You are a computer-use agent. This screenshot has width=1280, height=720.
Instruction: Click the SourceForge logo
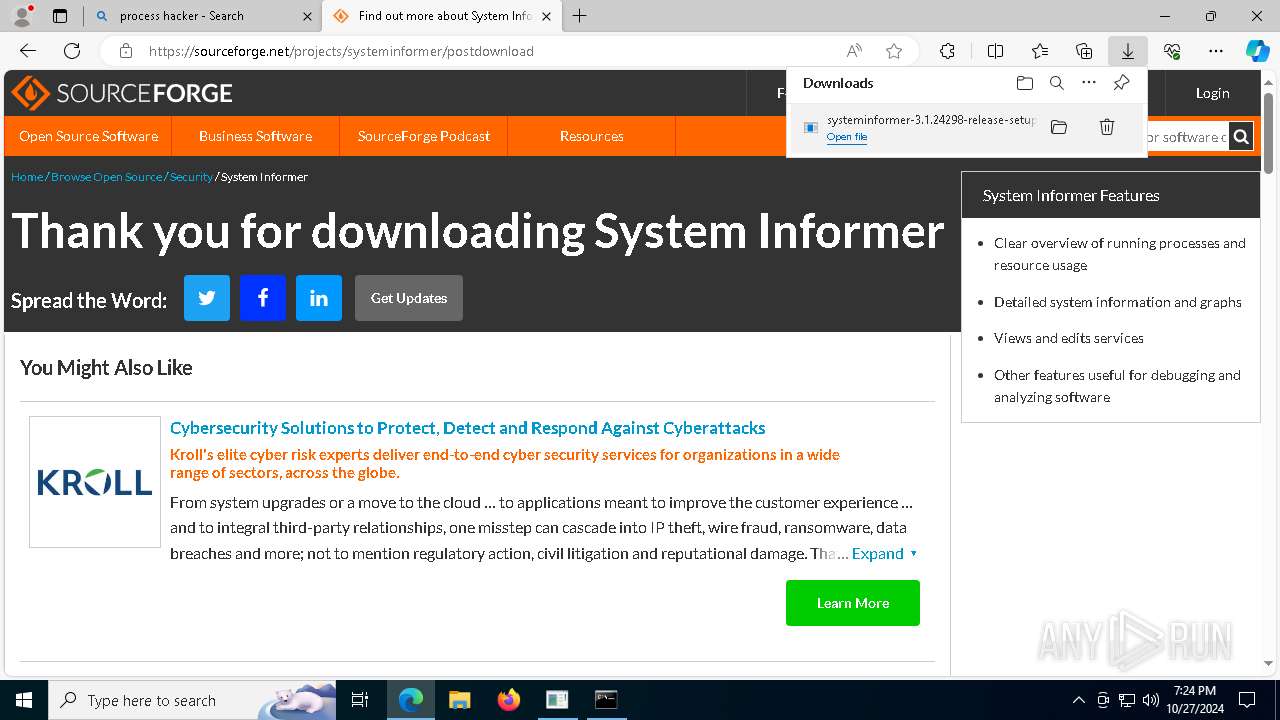coord(122,93)
